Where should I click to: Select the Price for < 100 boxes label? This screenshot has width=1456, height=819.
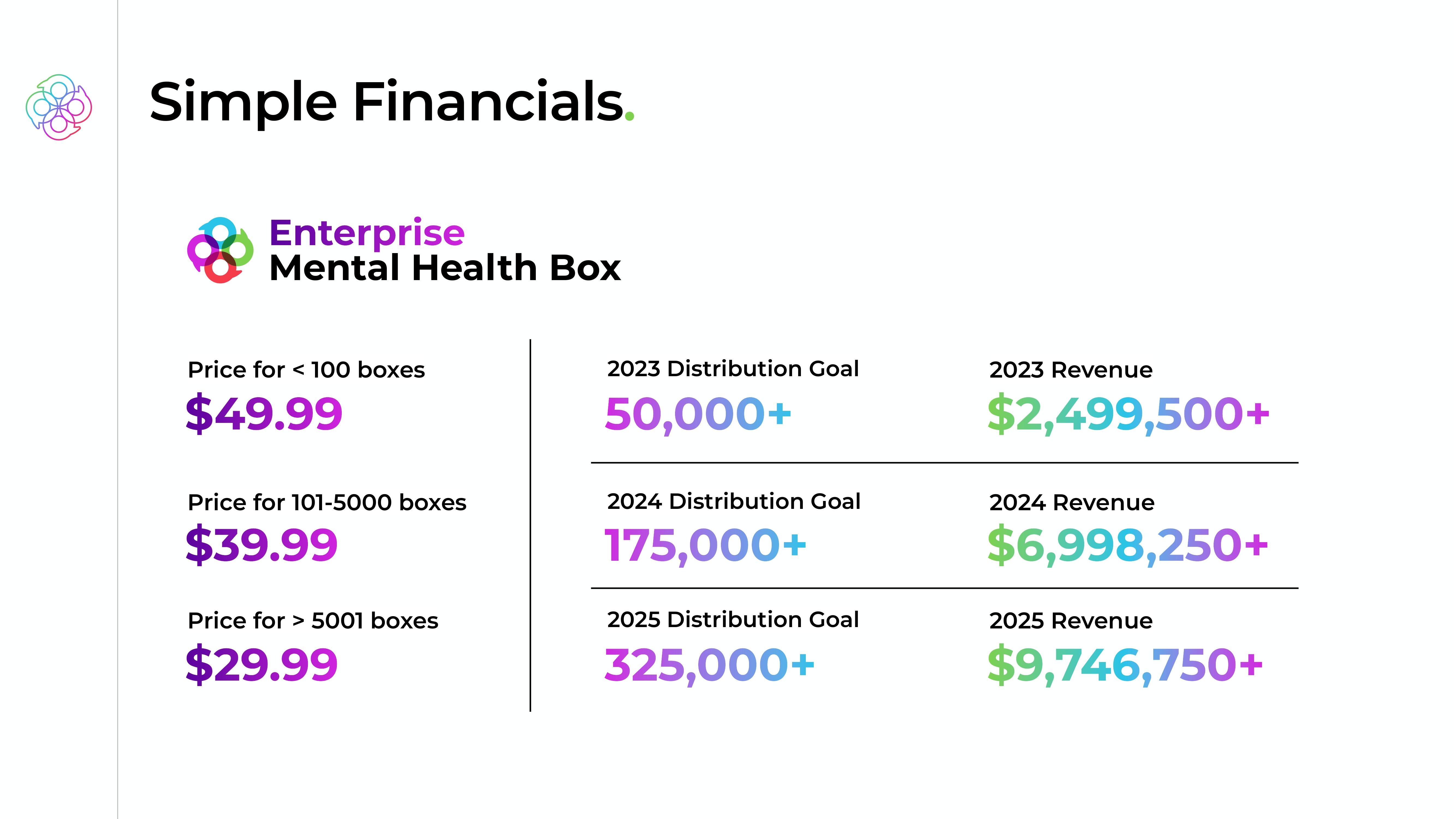coord(306,370)
